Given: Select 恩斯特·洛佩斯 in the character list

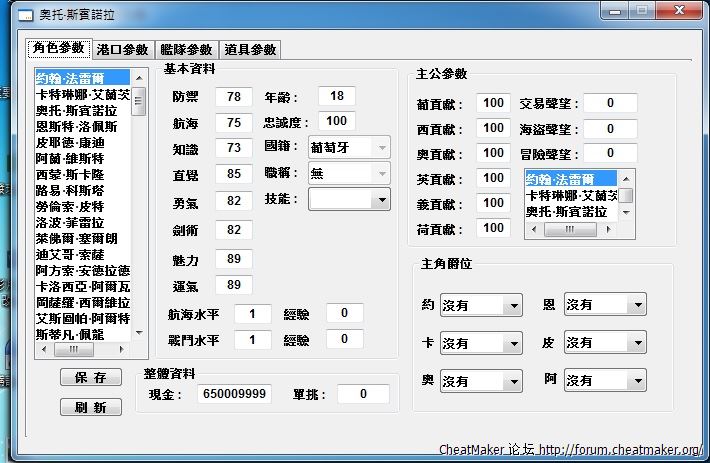Looking at the screenshot, I should click(x=76, y=127).
